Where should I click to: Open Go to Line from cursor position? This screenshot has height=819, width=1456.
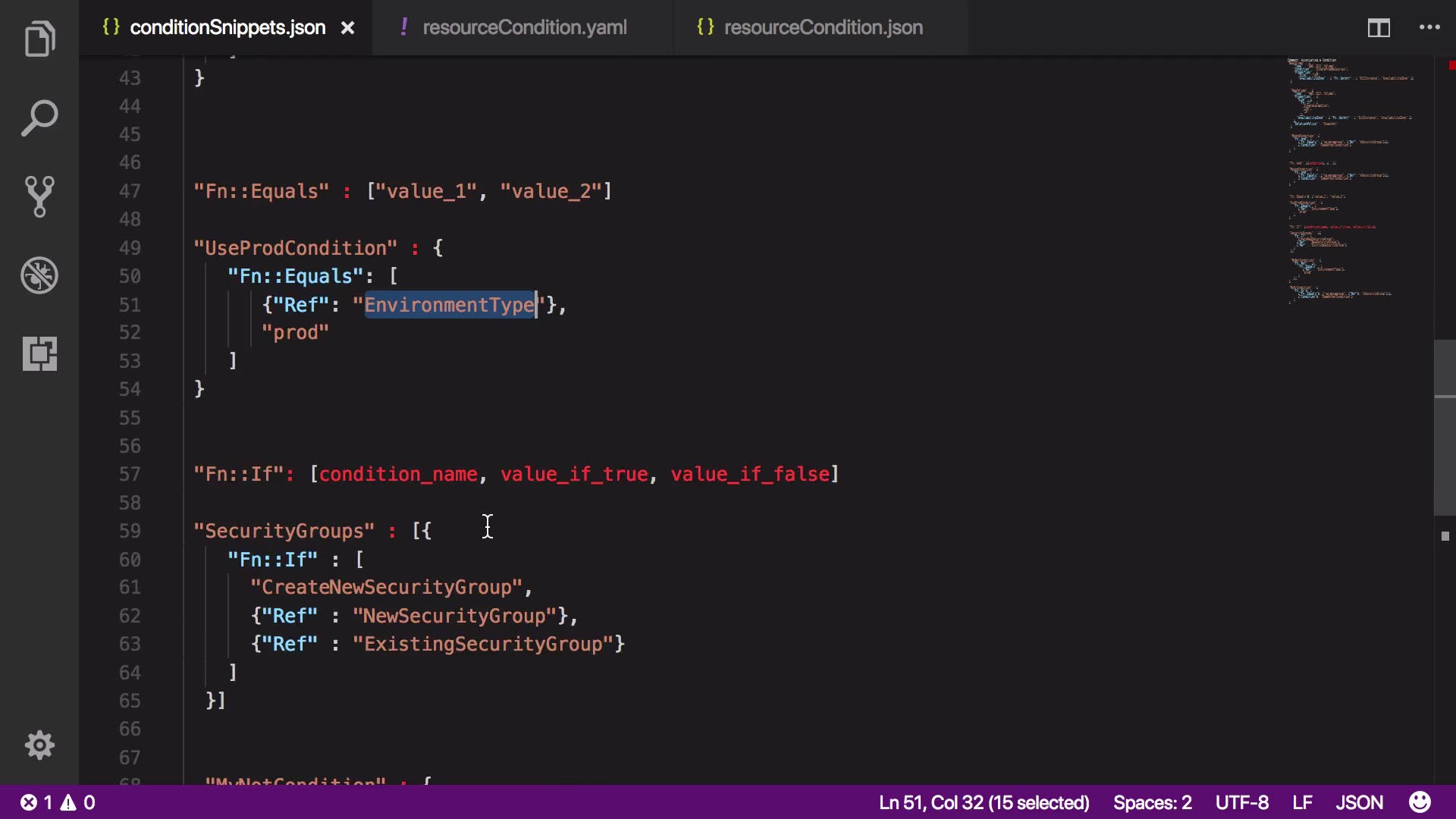(x=984, y=802)
